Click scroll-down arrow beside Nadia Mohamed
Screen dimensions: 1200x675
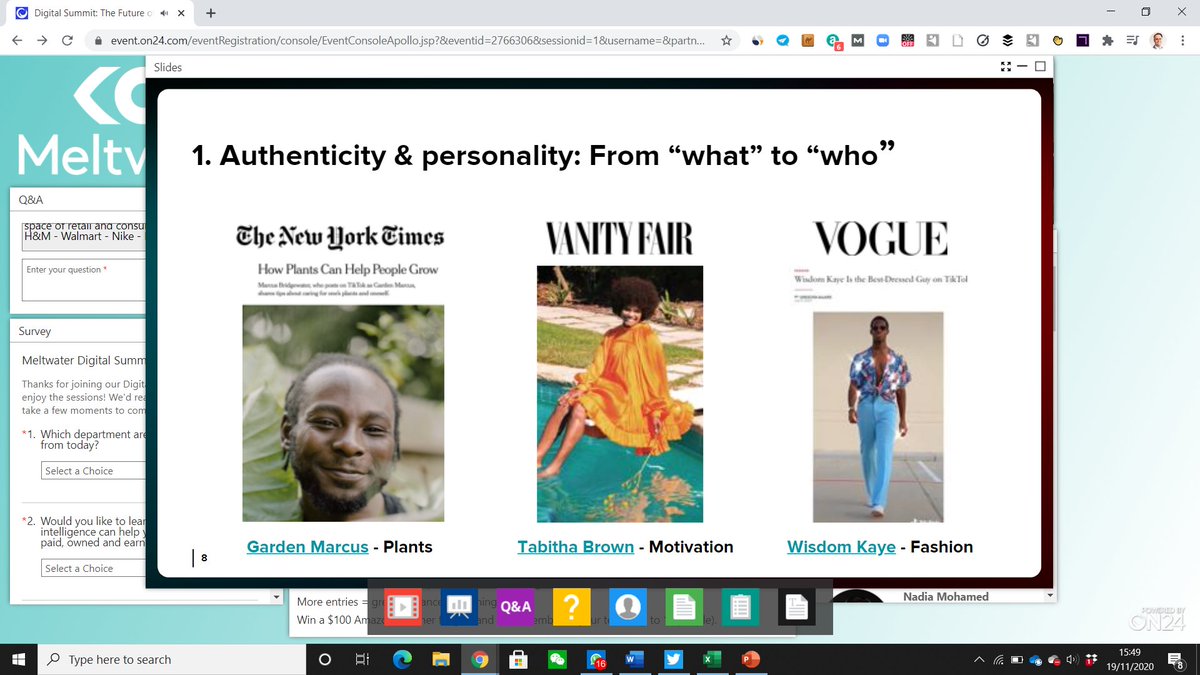pos(1049,596)
